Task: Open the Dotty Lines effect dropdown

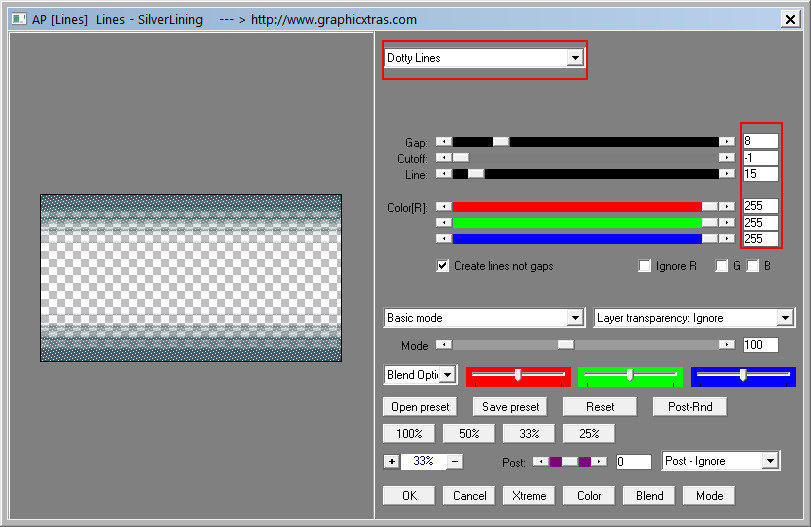Action: coord(574,58)
